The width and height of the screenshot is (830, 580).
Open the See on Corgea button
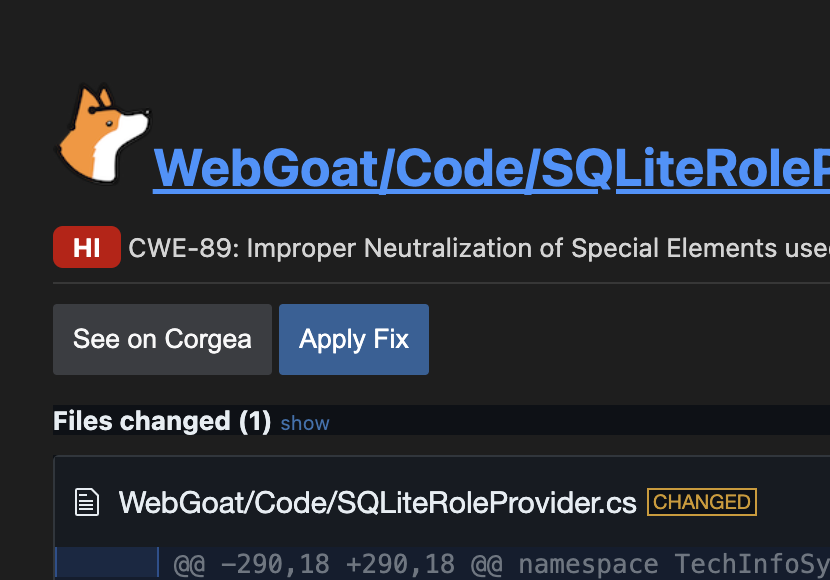[163, 339]
